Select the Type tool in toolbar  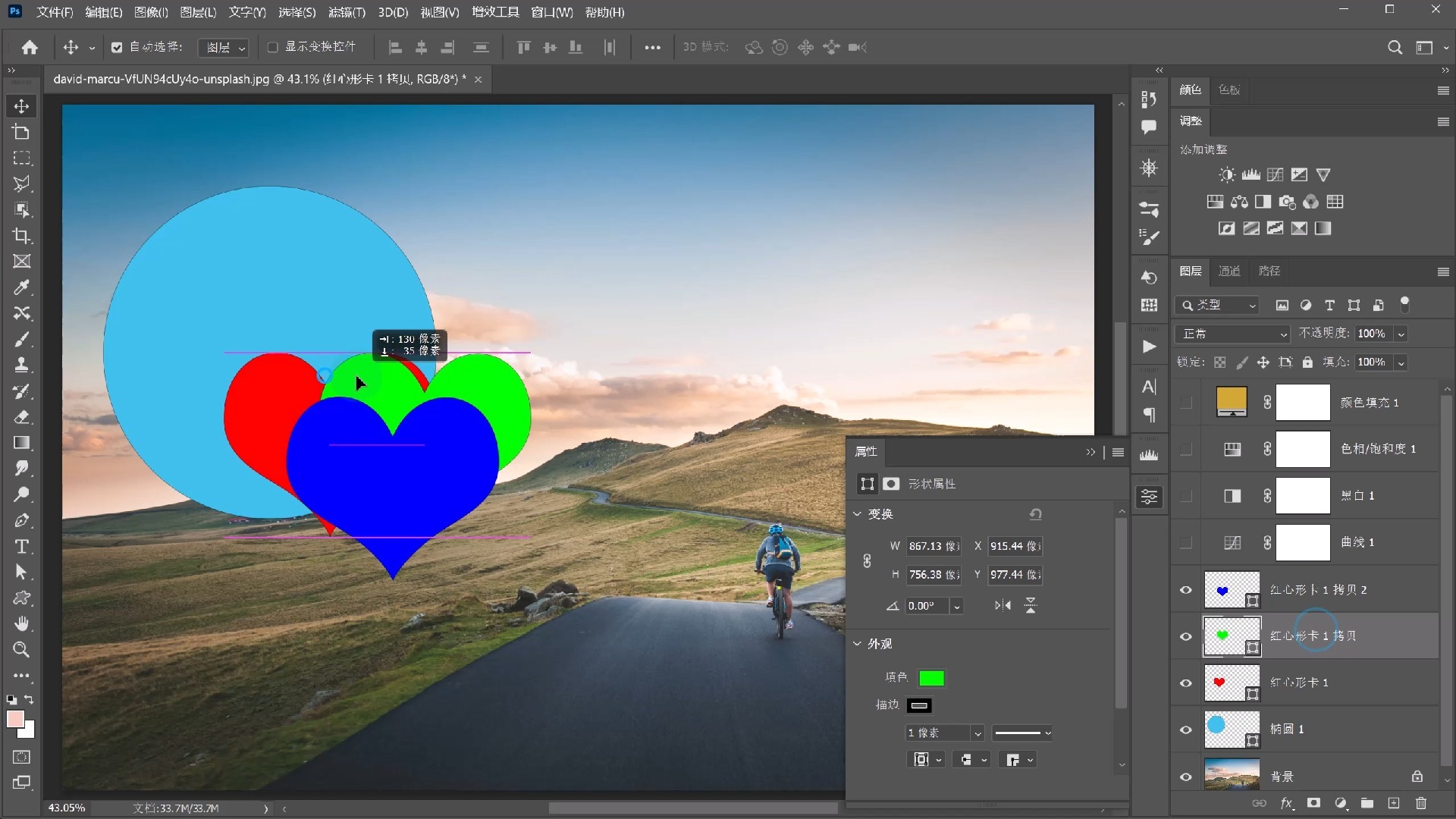pyautogui.click(x=21, y=546)
